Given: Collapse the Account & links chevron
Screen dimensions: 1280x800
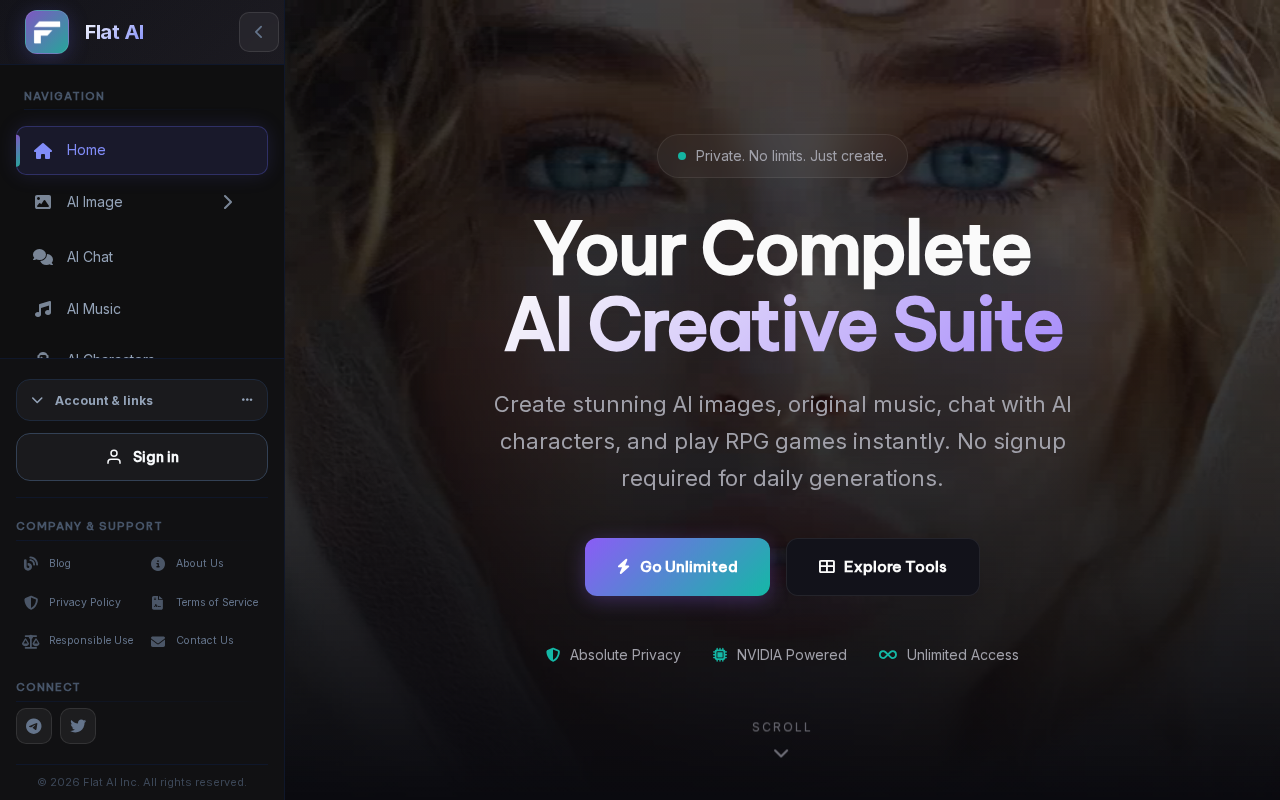Looking at the screenshot, I should pos(37,400).
